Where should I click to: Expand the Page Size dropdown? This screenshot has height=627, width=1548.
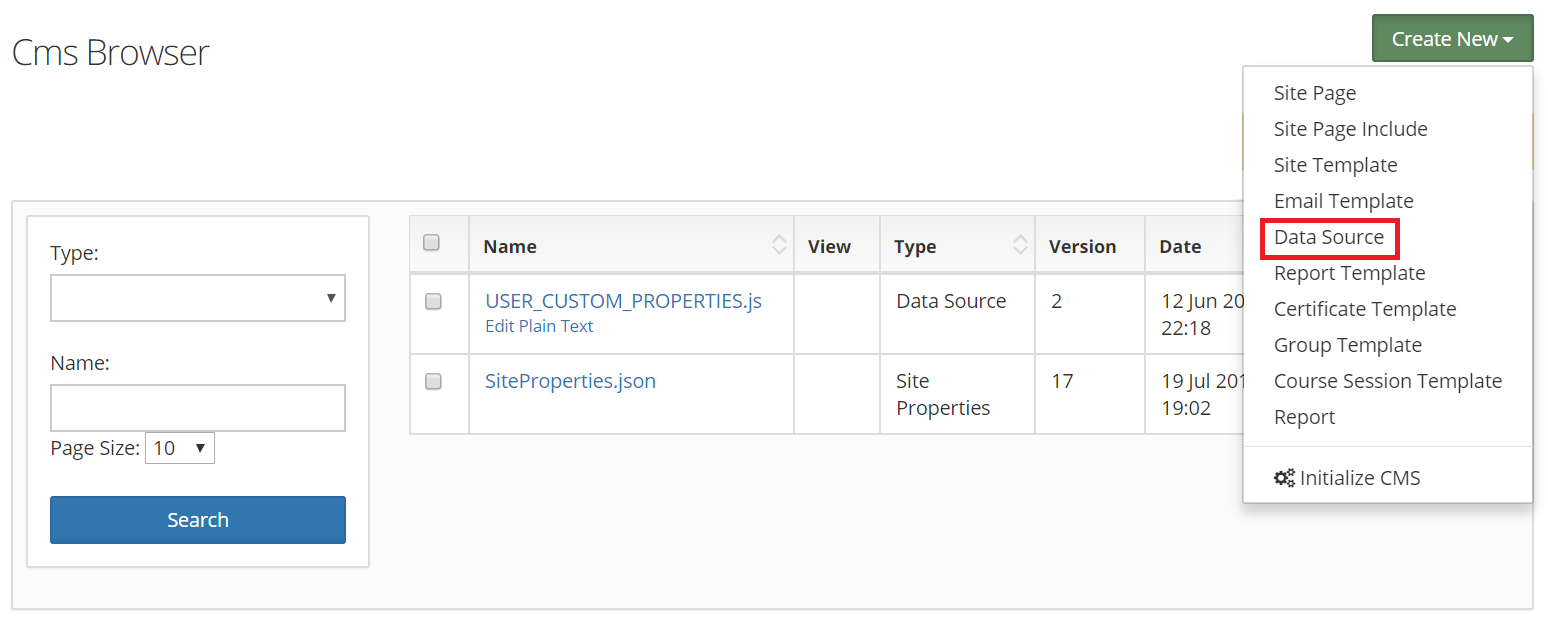[x=180, y=448]
